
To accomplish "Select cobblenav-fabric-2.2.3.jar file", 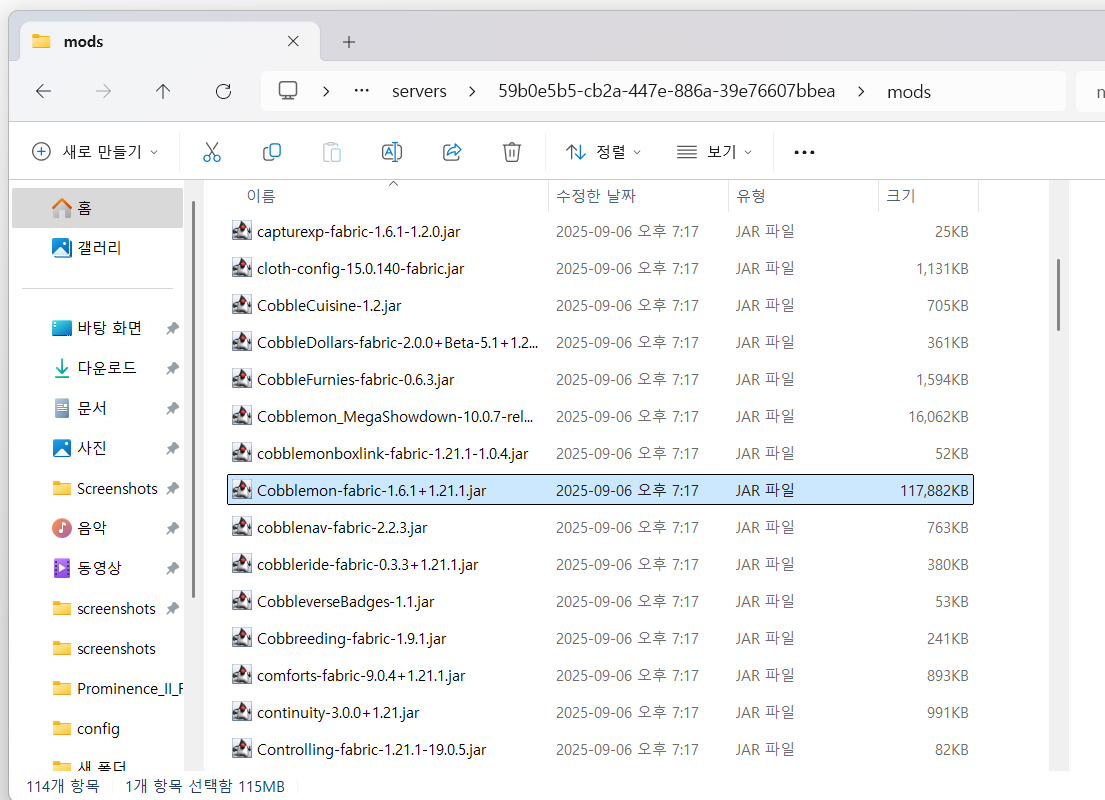I will click(x=600, y=528).
